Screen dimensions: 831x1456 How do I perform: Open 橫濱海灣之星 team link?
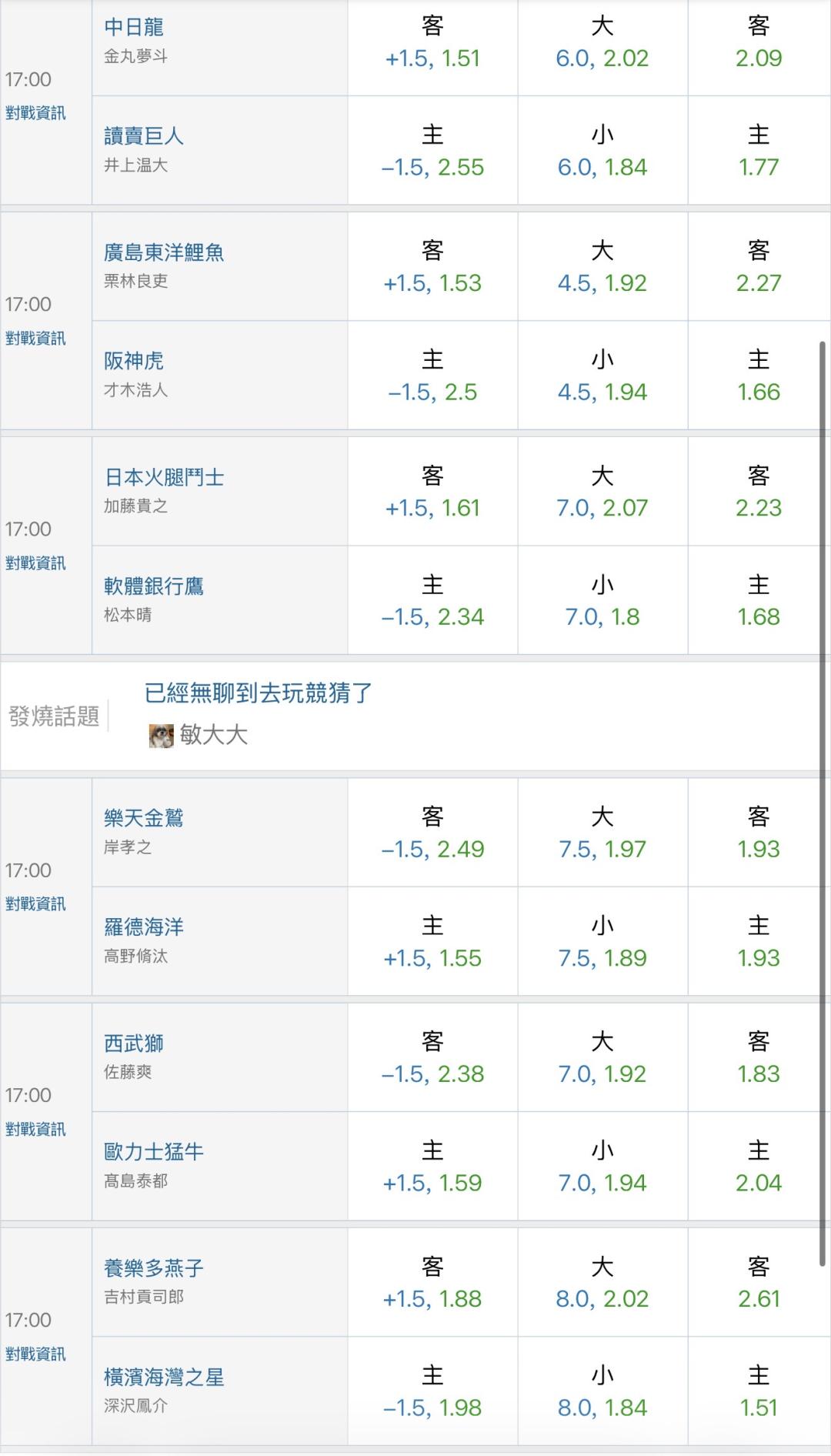(164, 1378)
